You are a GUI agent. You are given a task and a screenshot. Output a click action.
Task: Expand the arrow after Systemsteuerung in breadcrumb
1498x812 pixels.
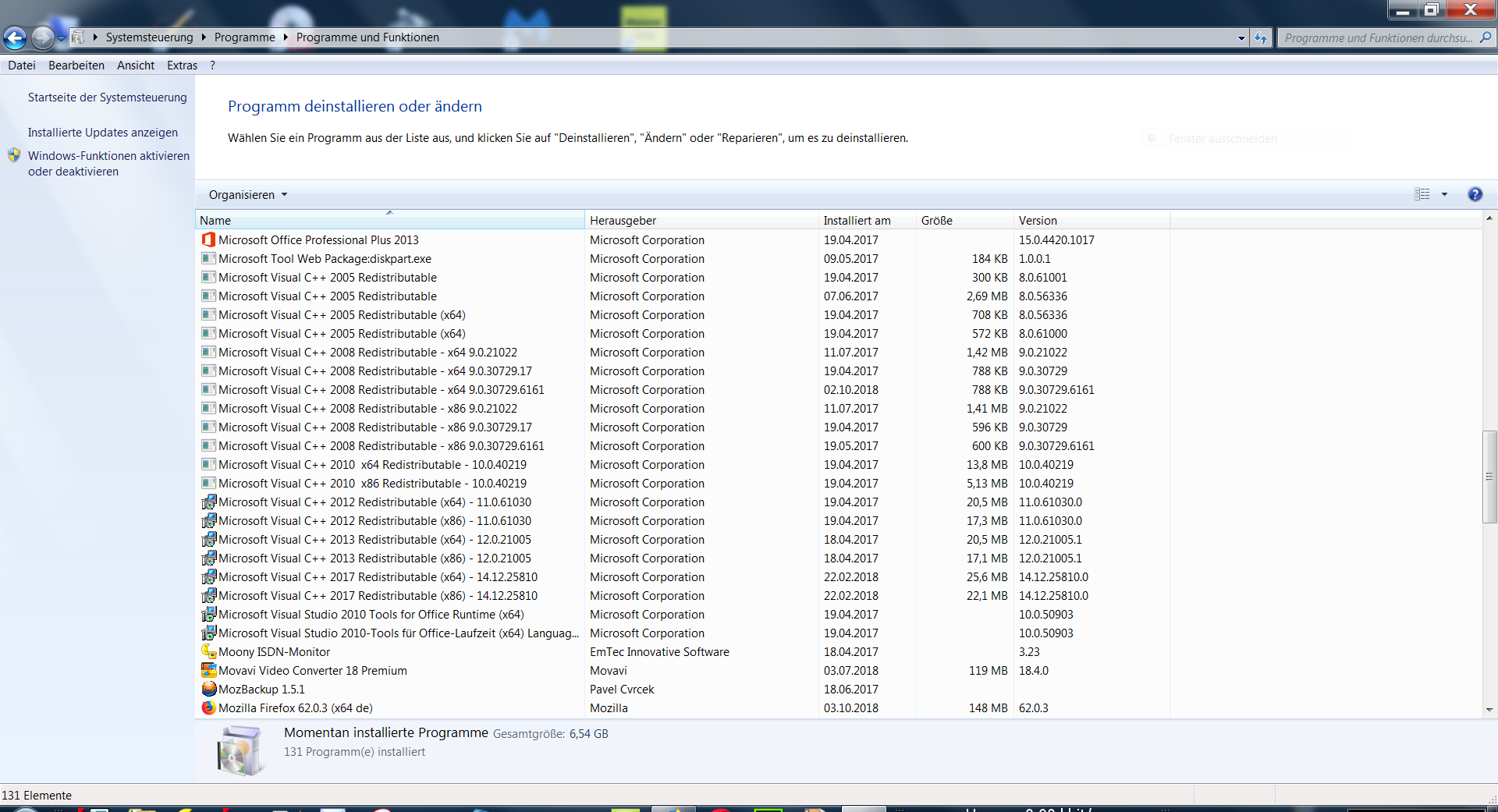tap(204, 37)
